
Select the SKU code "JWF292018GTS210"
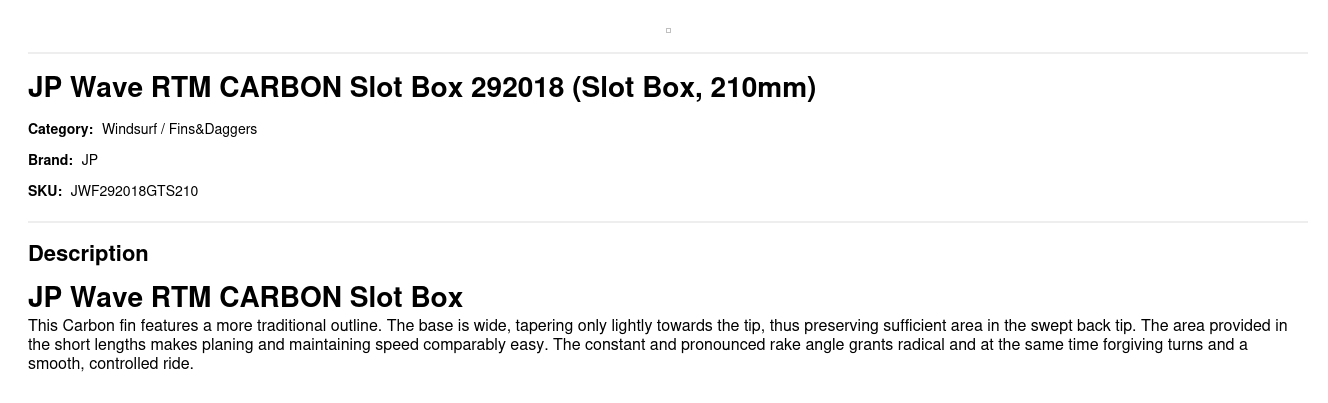(x=134, y=191)
